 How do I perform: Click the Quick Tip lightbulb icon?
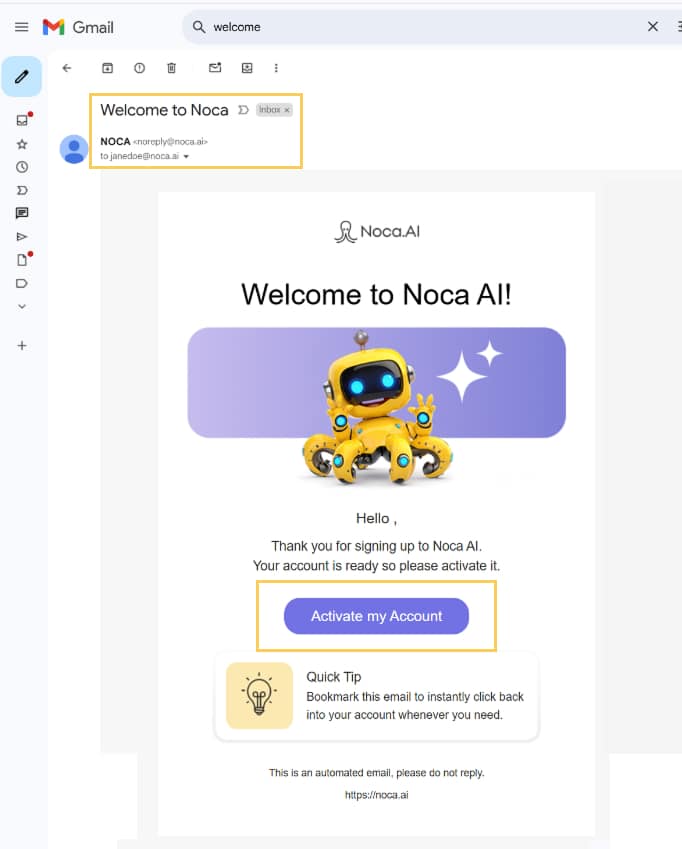click(259, 695)
